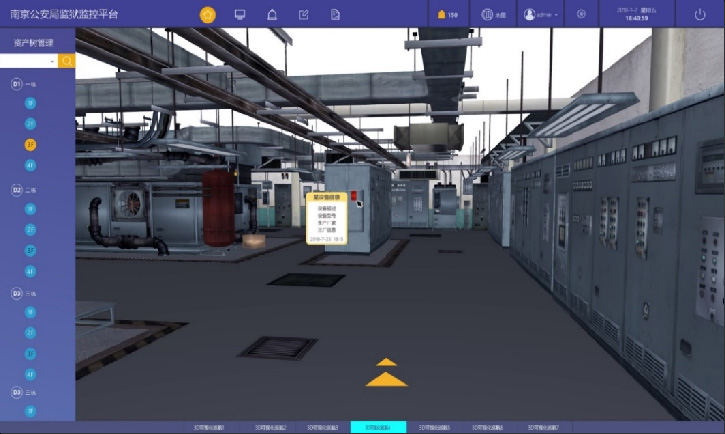Select the 4F node under D2
This screenshot has height=434, width=725.
pyautogui.click(x=31, y=271)
